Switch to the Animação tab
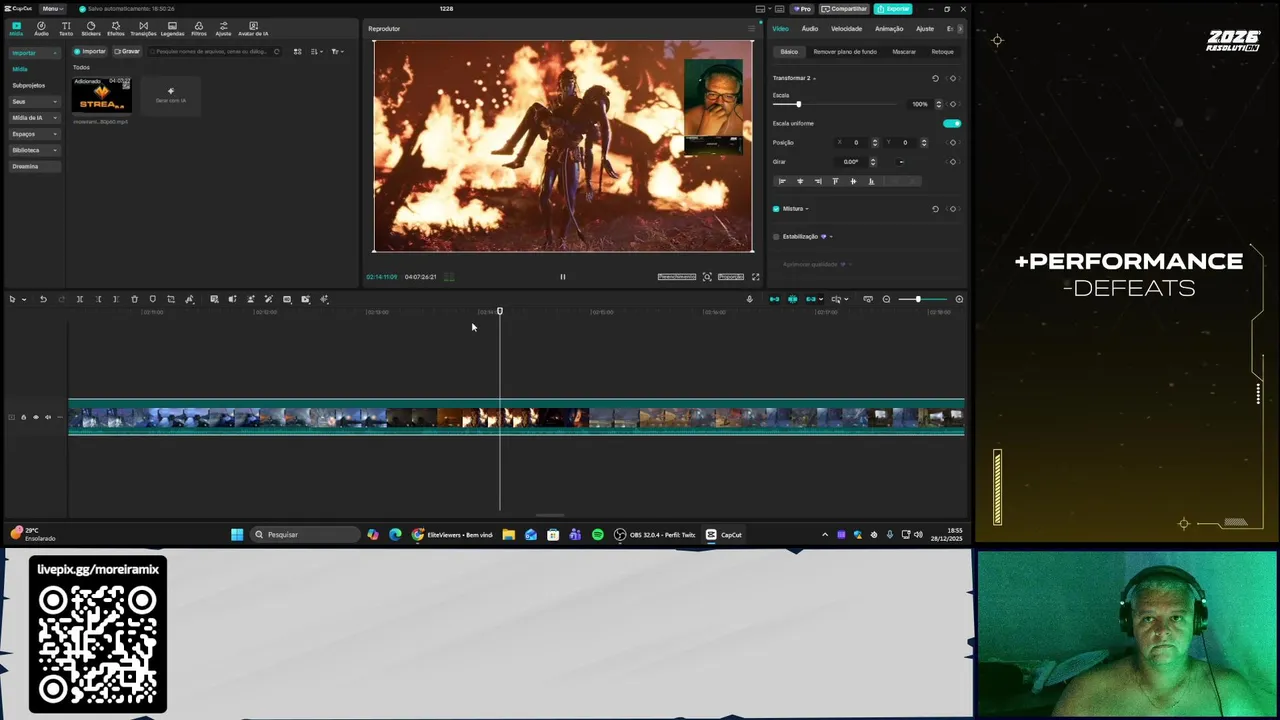1280x720 pixels. click(x=889, y=29)
